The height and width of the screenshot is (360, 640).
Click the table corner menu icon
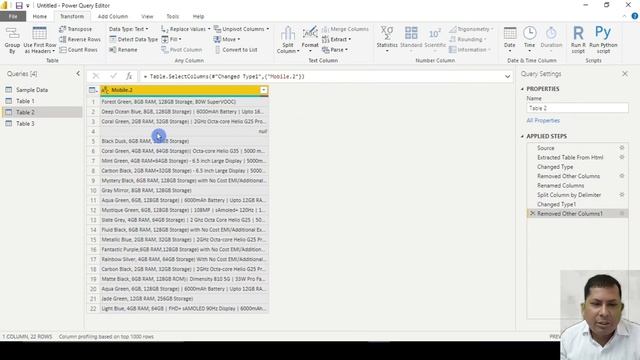[93, 90]
